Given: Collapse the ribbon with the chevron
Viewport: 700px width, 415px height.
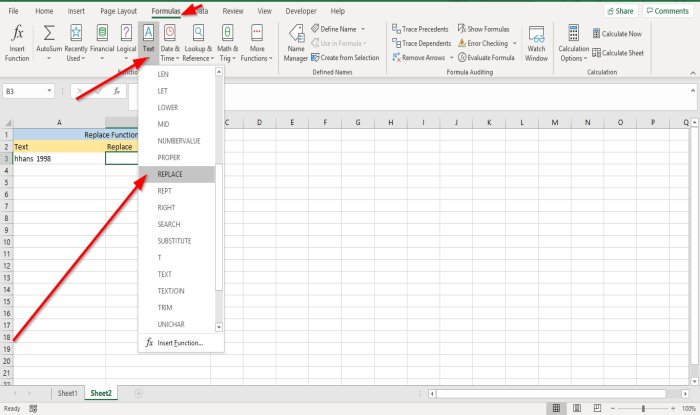Looking at the screenshot, I should [x=693, y=73].
